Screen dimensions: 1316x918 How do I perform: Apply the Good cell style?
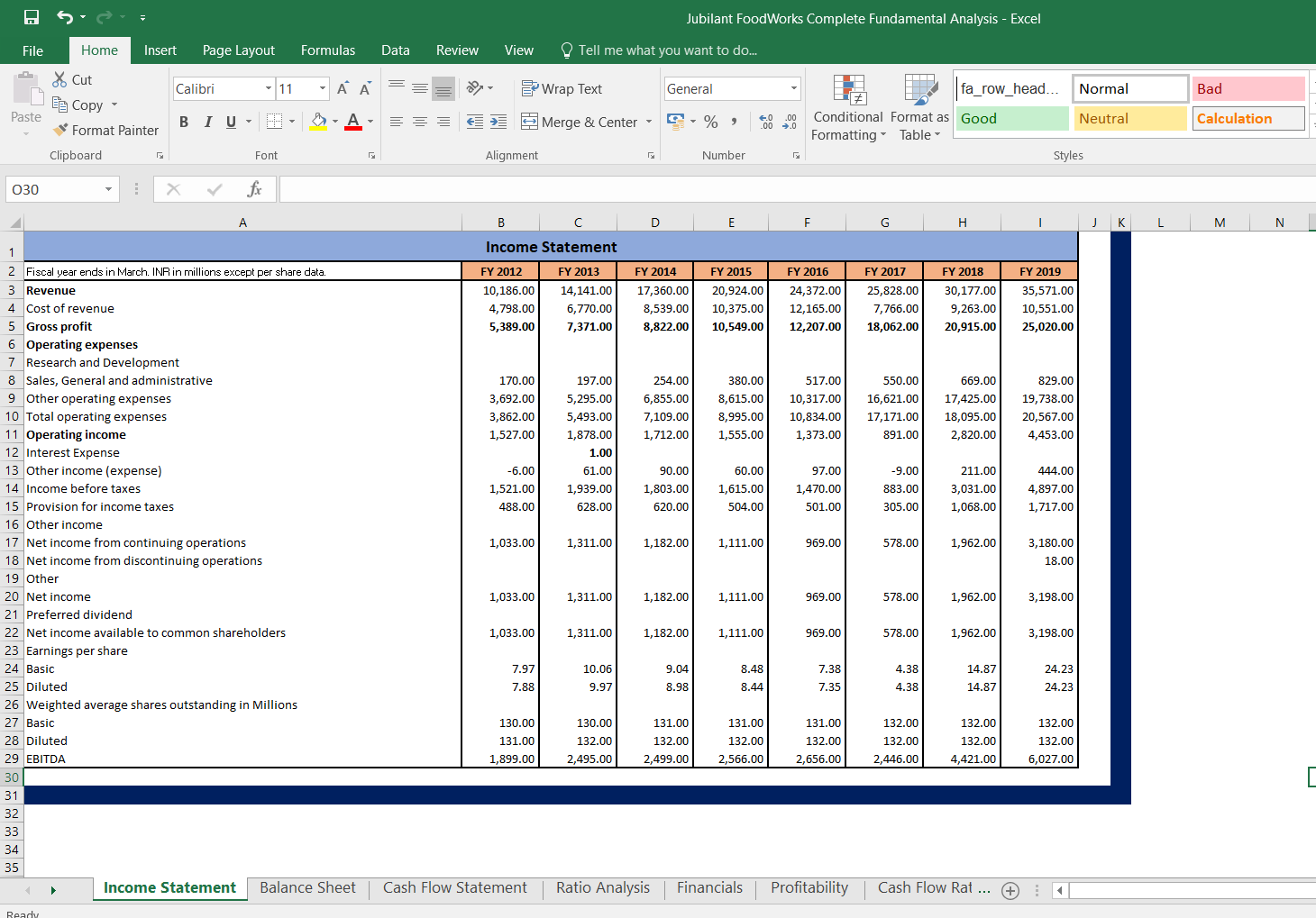pyautogui.click(x=1012, y=118)
